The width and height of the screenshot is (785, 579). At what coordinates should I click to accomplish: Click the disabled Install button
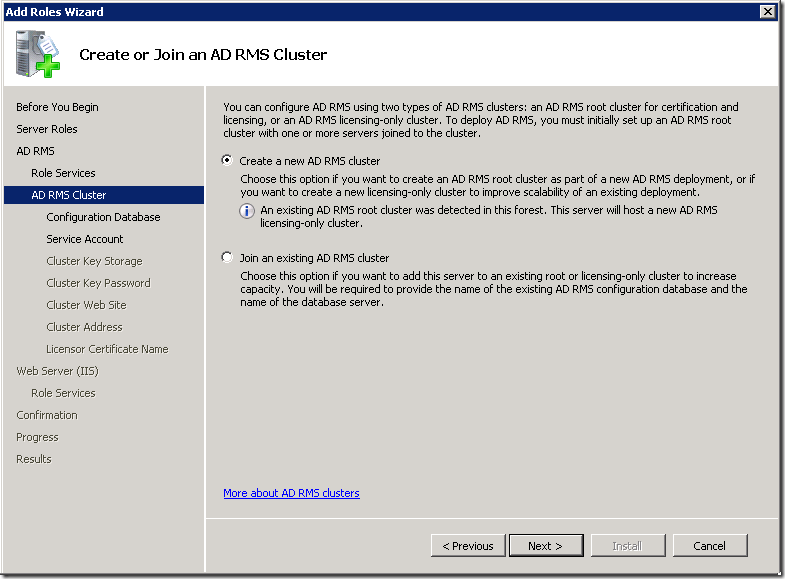point(628,545)
